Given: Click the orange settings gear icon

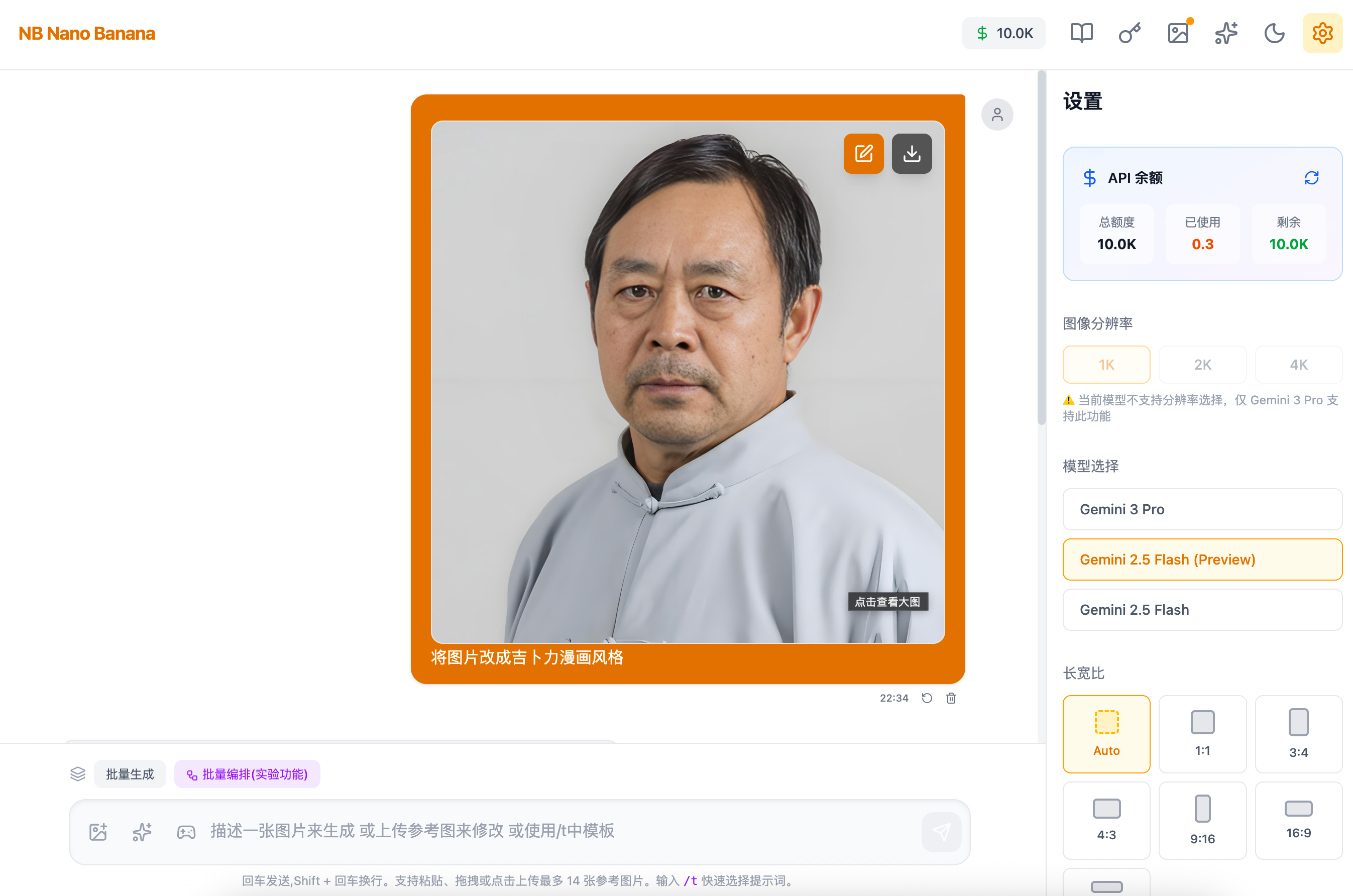Looking at the screenshot, I should click(x=1322, y=33).
